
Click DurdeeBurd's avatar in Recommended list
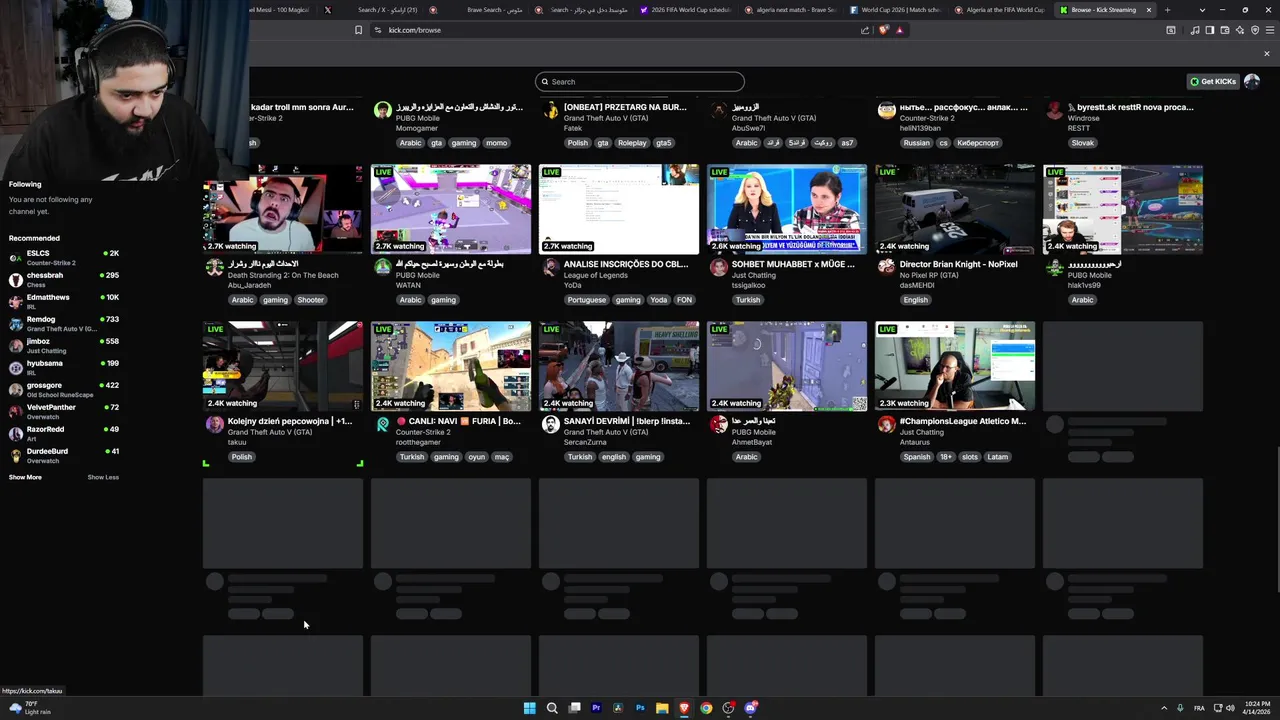tap(15, 455)
